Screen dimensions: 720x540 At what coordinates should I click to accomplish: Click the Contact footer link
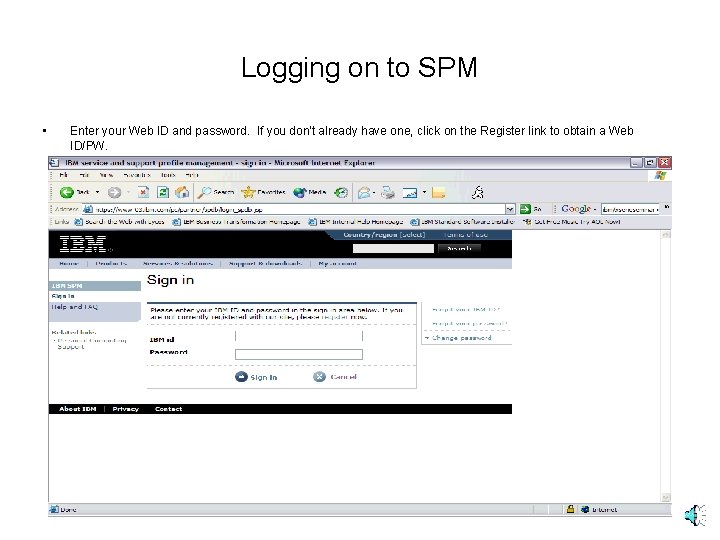pyautogui.click(x=169, y=409)
